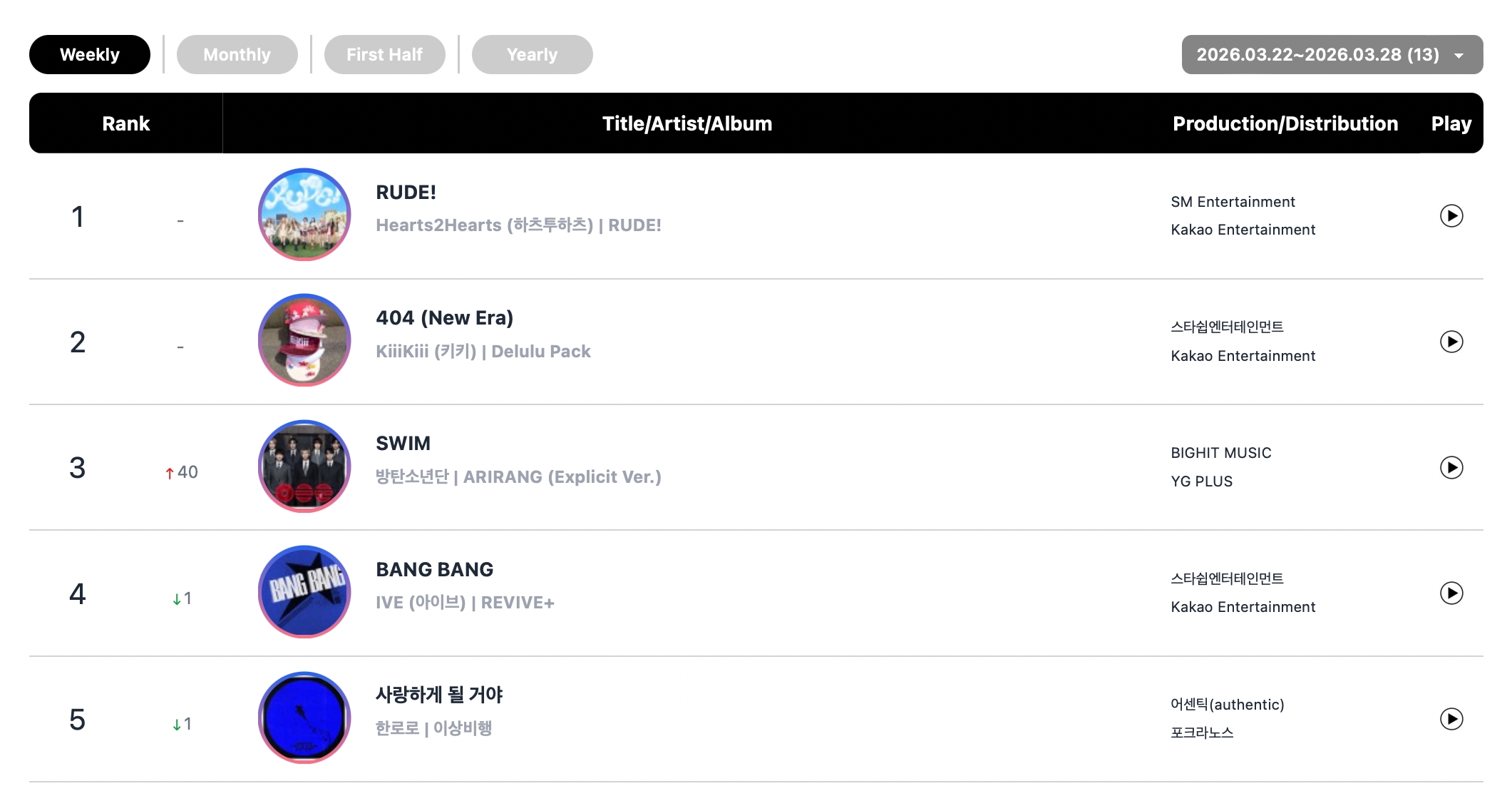Screen dimensions: 1512x791
Task: Click the BANG BANG song title
Action: click(434, 569)
